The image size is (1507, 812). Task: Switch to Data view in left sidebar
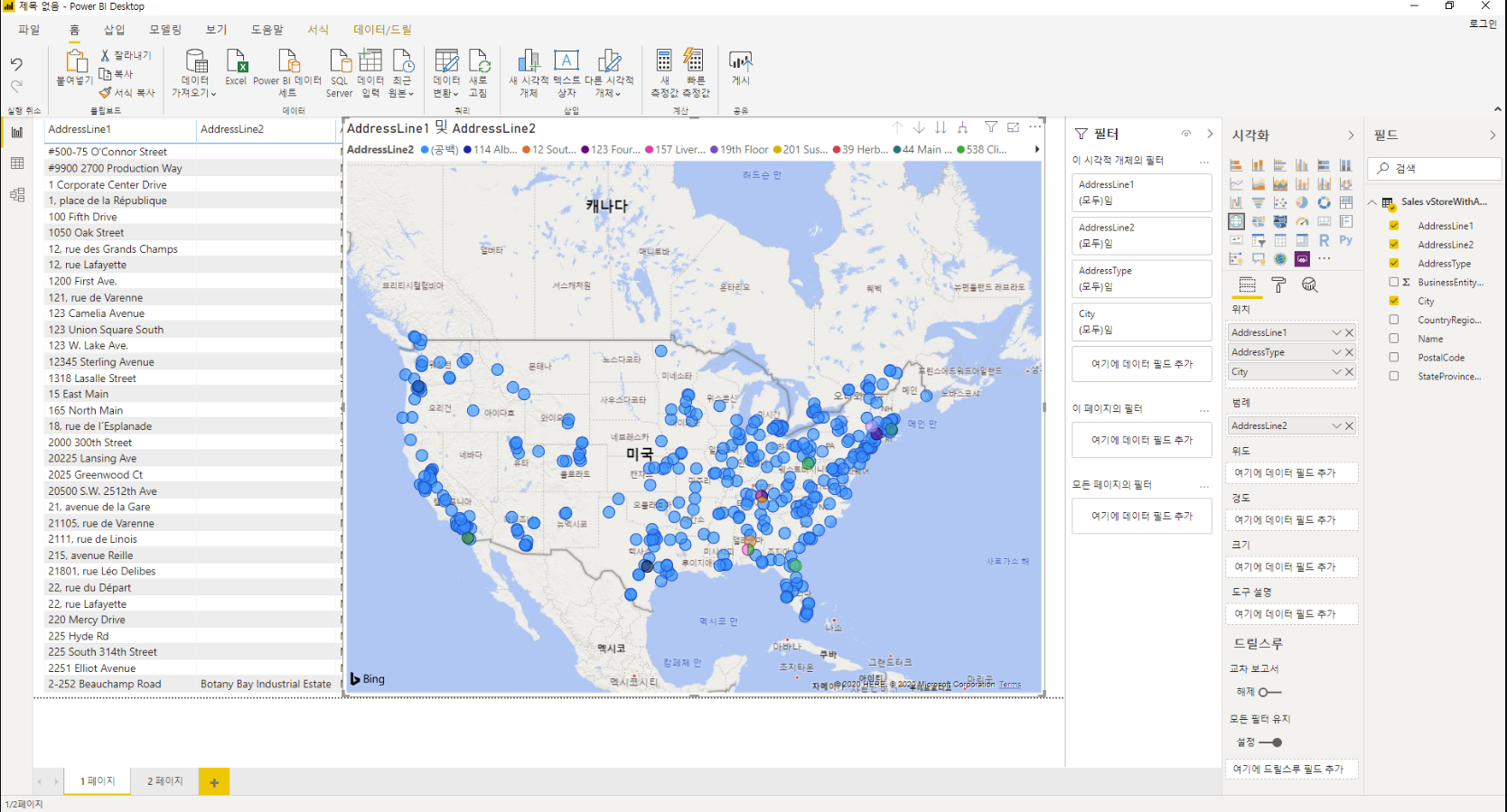coord(17,163)
